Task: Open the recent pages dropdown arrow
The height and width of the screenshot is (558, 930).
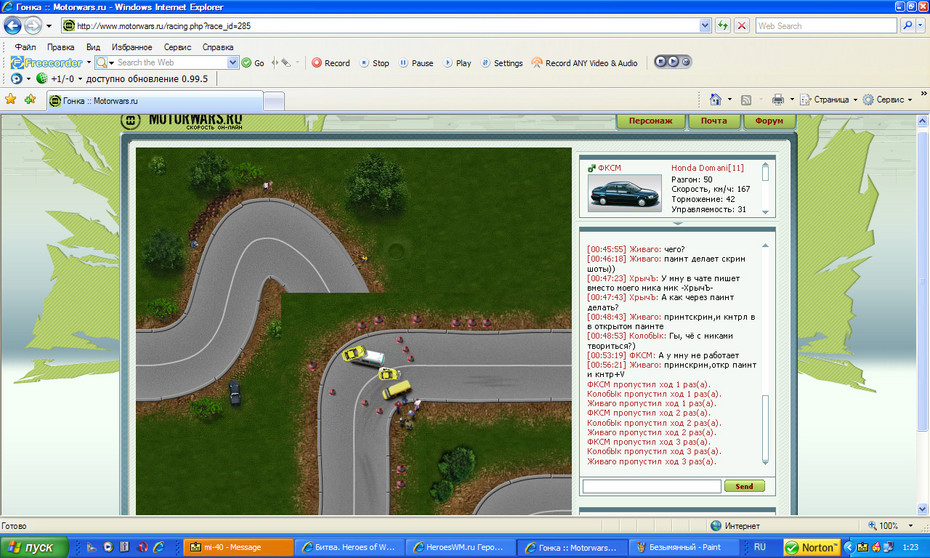Action: coord(49,26)
